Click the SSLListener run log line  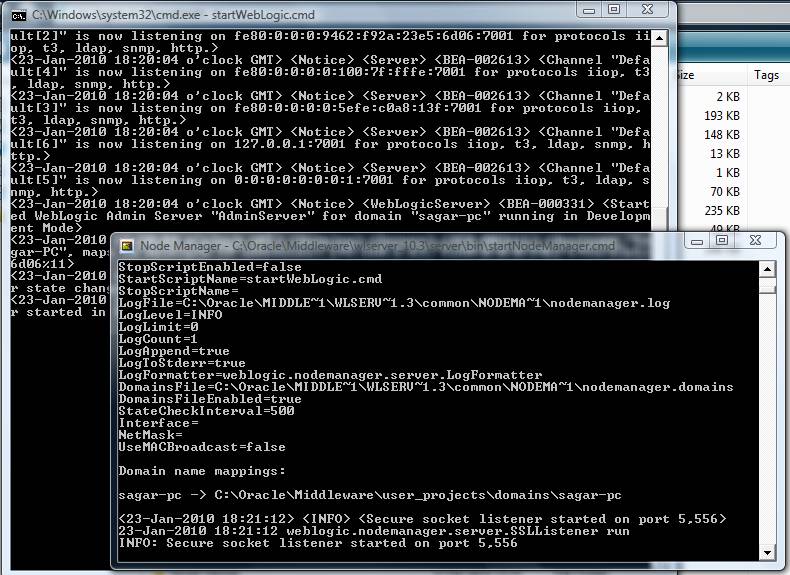pos(374,531)
